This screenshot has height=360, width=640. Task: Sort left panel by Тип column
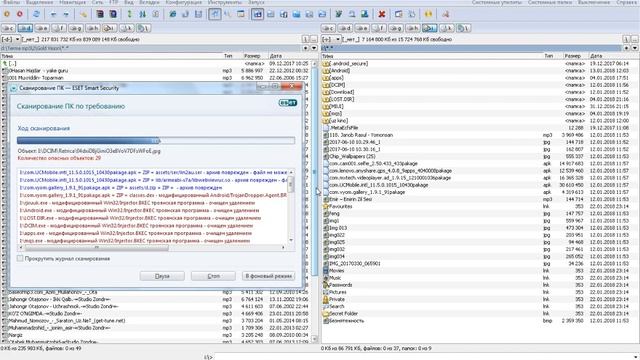click(228, 56)
